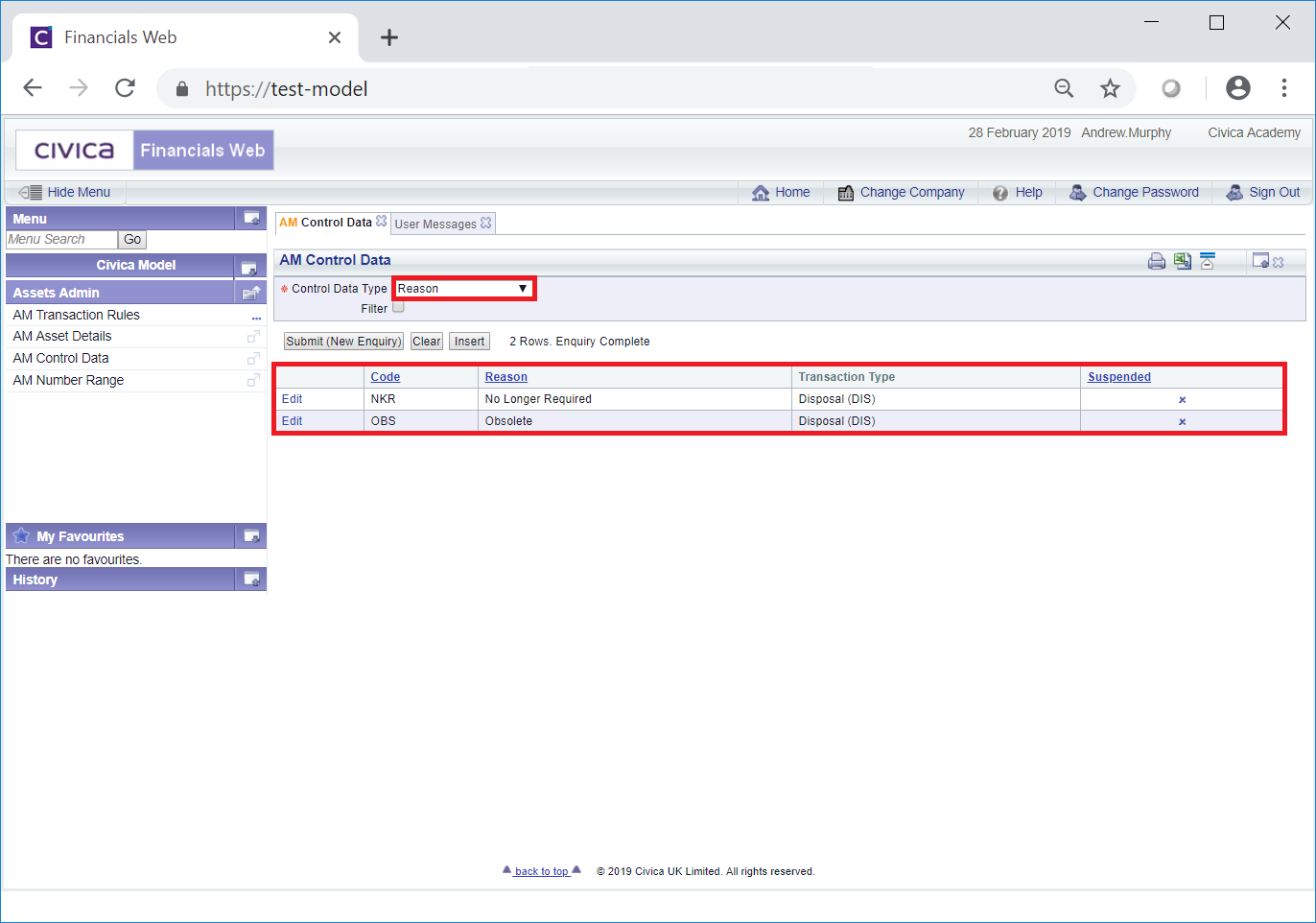1316x923 pixels.
Task: Click the Menu panel collapse icon
Action: [x=251, y=218]
